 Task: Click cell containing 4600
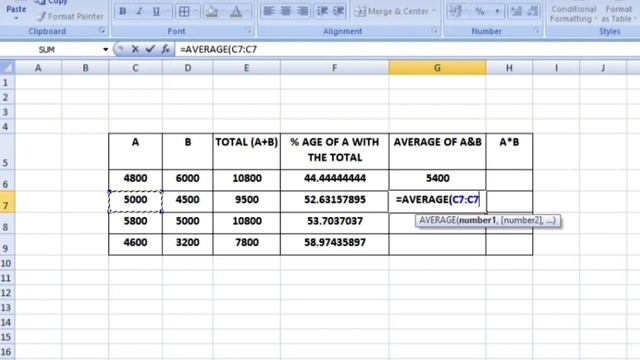(135, 244)
